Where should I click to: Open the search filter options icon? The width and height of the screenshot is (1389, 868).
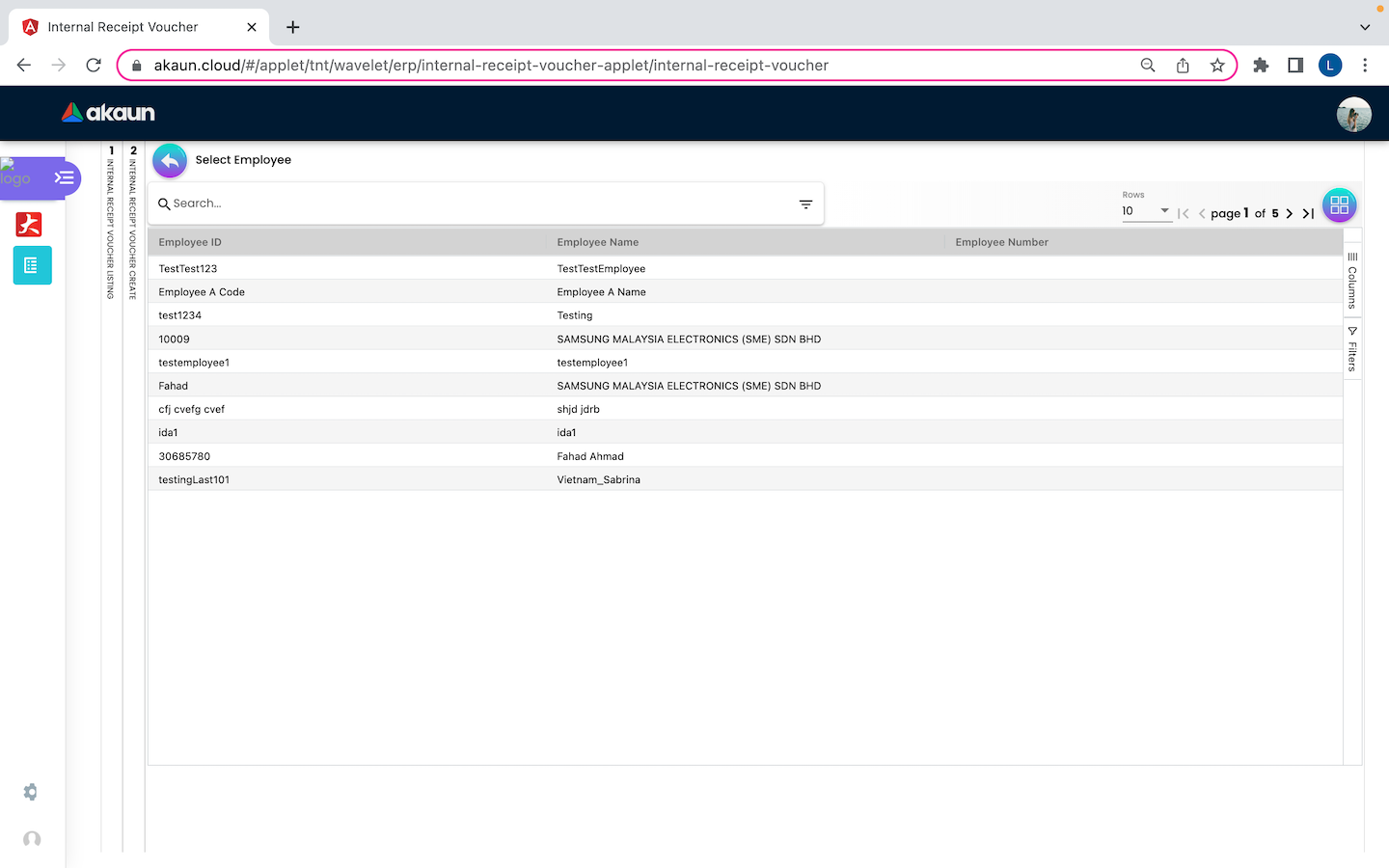[805, 203]
